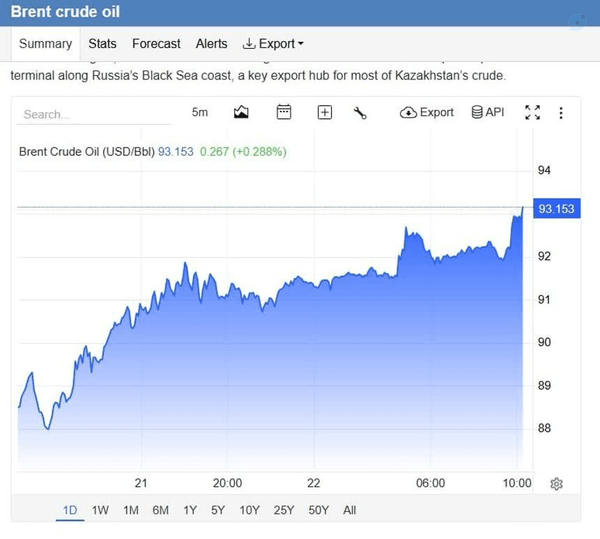Go to the Alerts tab
This screenshot has width=600, height=539.
pos(211,44)
